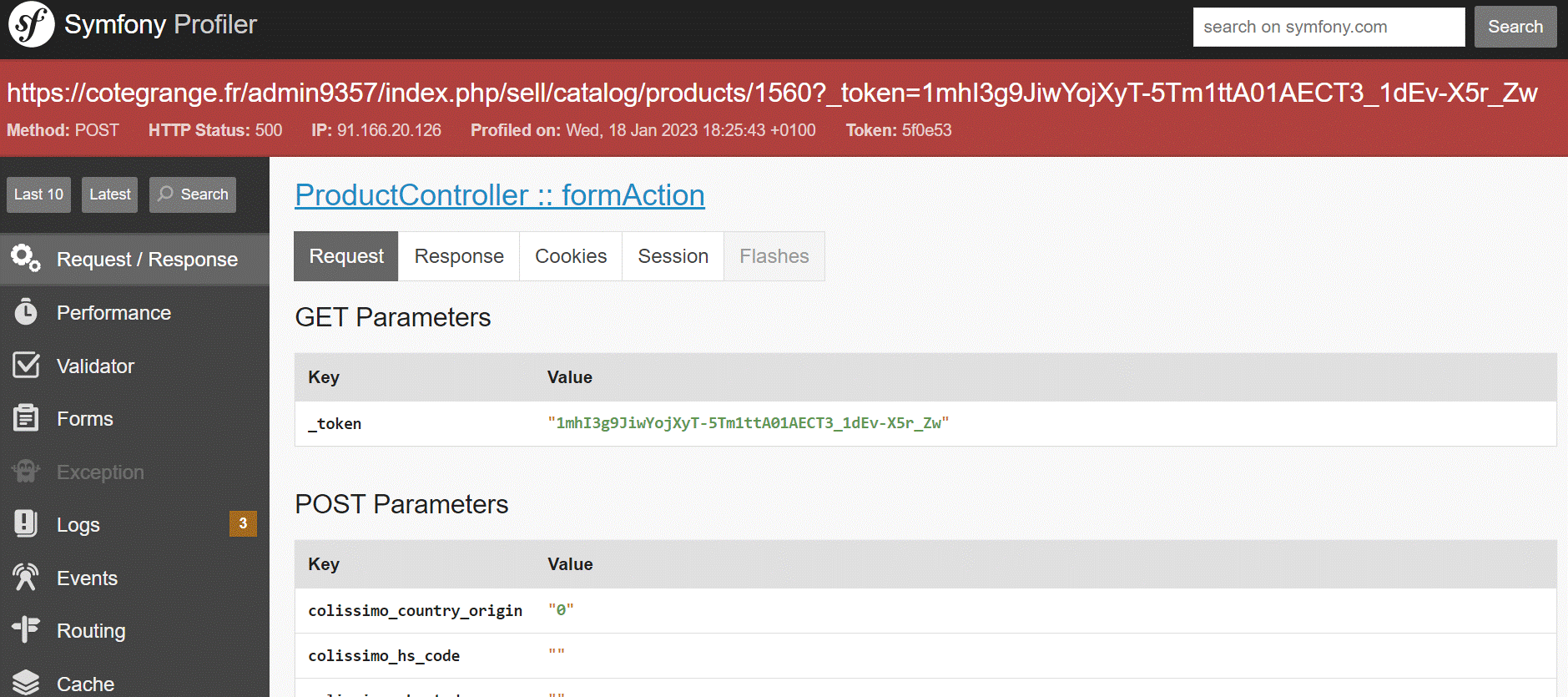The width and height of the screenshot is (1568, 697).
Task: Click the top-right Search button
Action: [1515, 27]
